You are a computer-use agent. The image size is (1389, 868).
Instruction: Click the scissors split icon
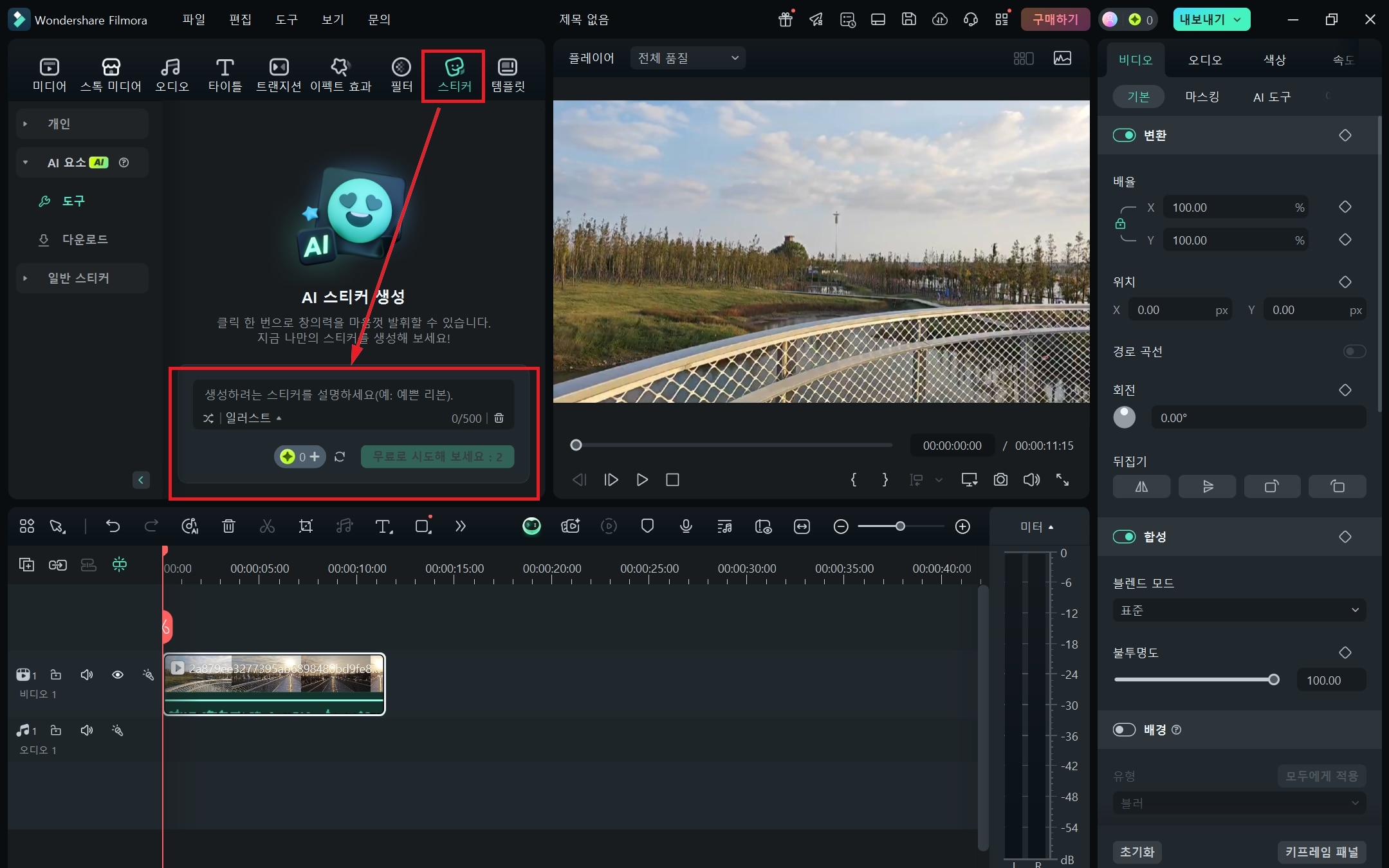click(267, 526)
